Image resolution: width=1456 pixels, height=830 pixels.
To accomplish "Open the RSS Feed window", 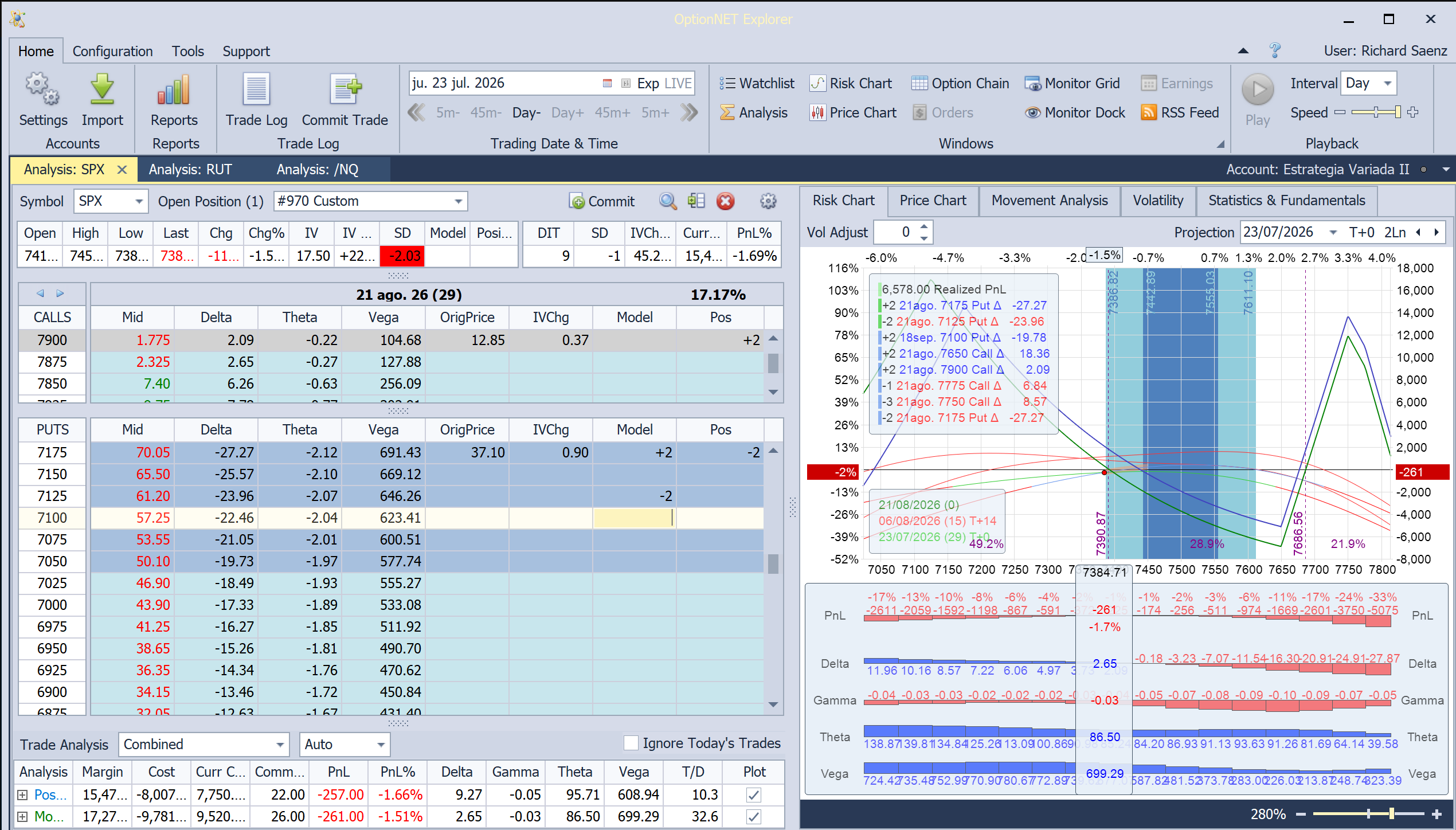I will (1180, 112).
